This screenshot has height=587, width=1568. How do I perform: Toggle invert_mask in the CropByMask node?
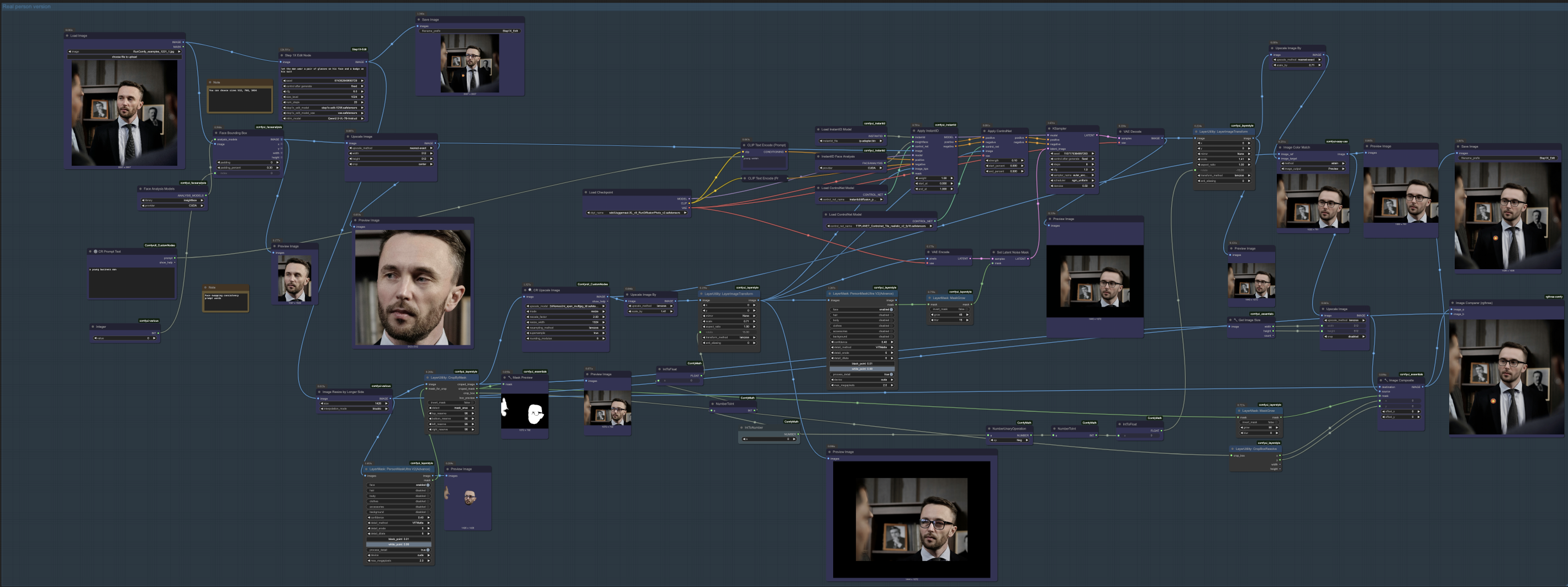pyautogui.click(x=451, y=402)
